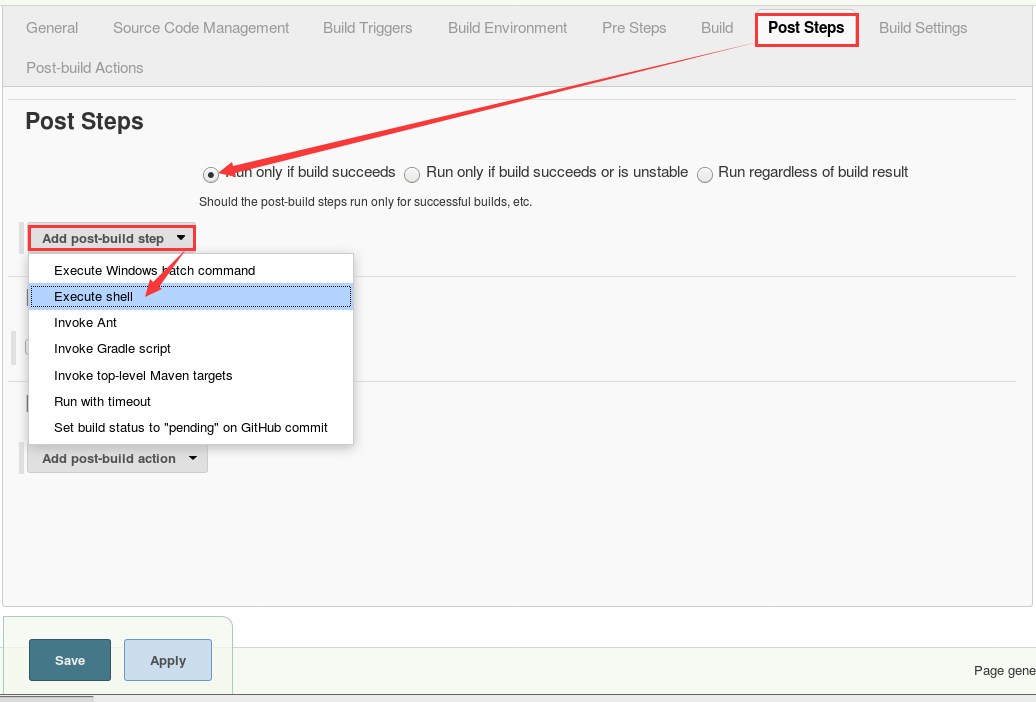Save the job configuration
This screenshot has height=702, width=1036.
(x=70, y=660)
